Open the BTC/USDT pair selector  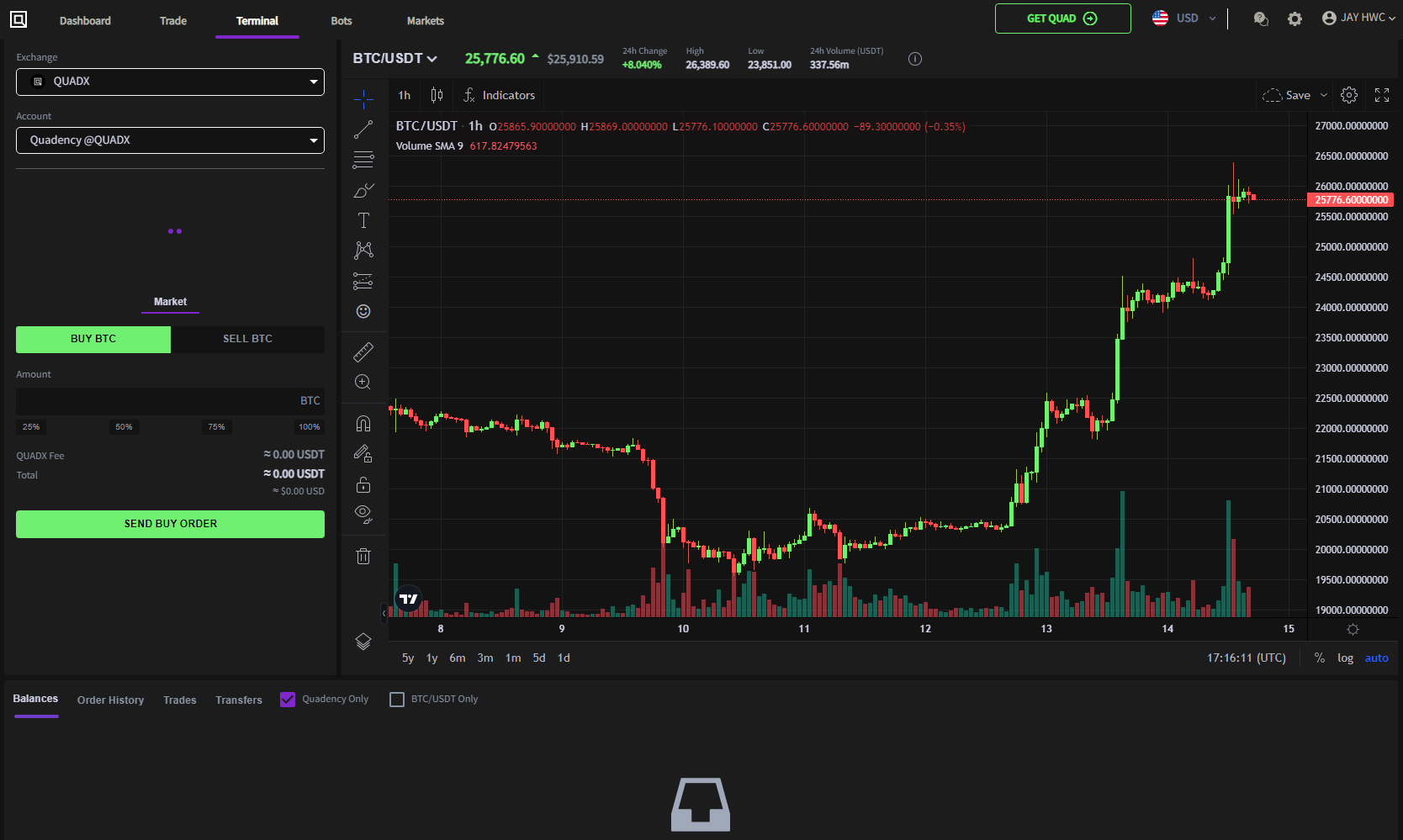coord(394,59)
